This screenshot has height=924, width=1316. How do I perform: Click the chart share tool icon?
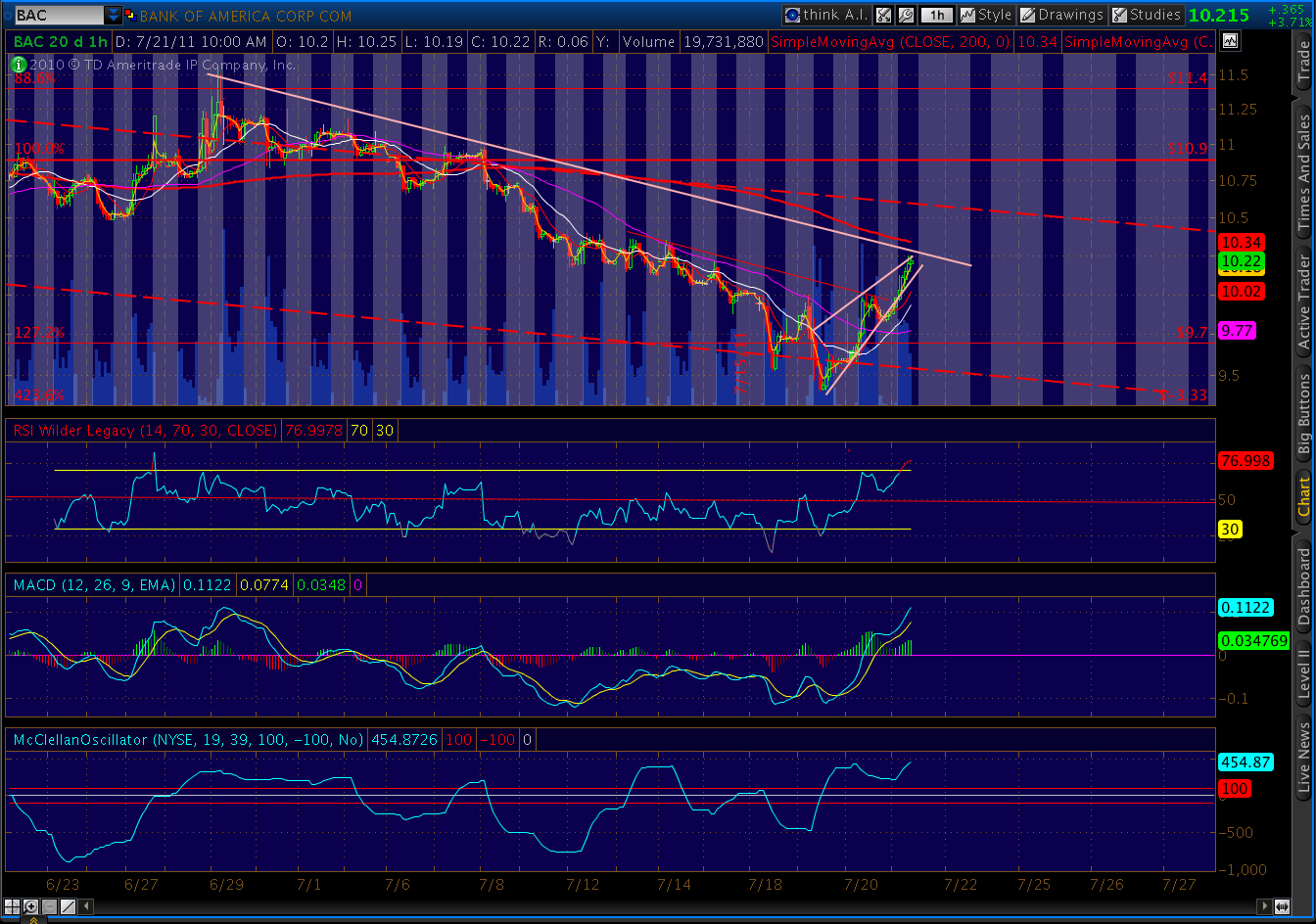[x=883, y=15]
